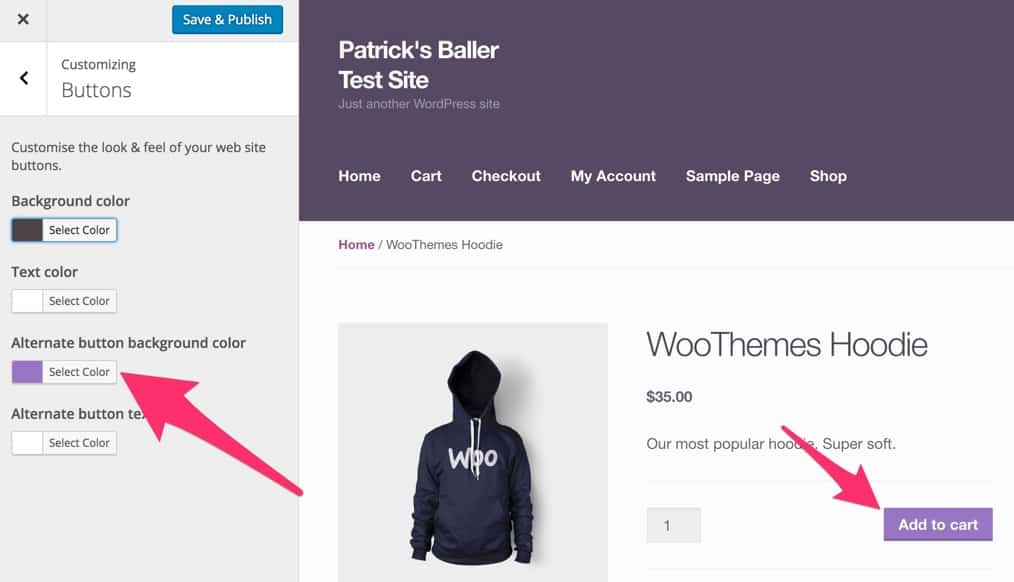1014x582 pixels.
Task: Click the white Alternate button text swatch
Action: click(26, 442)
